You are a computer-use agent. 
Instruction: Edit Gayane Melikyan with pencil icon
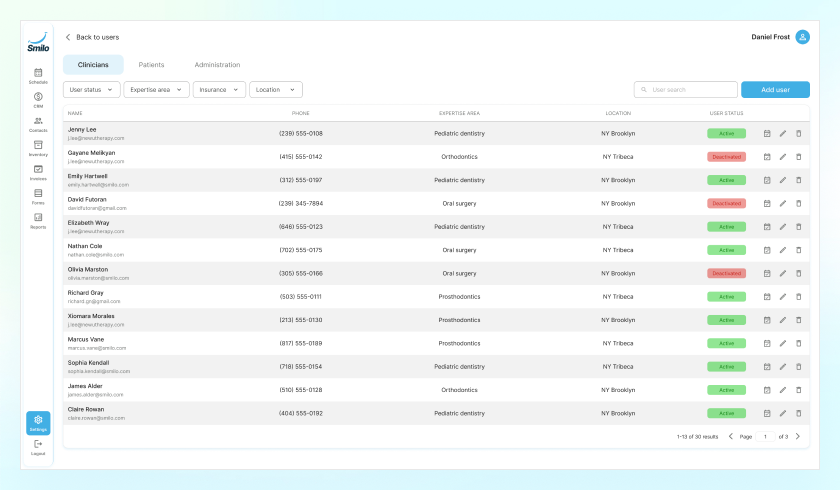click(x=783, y=157)
